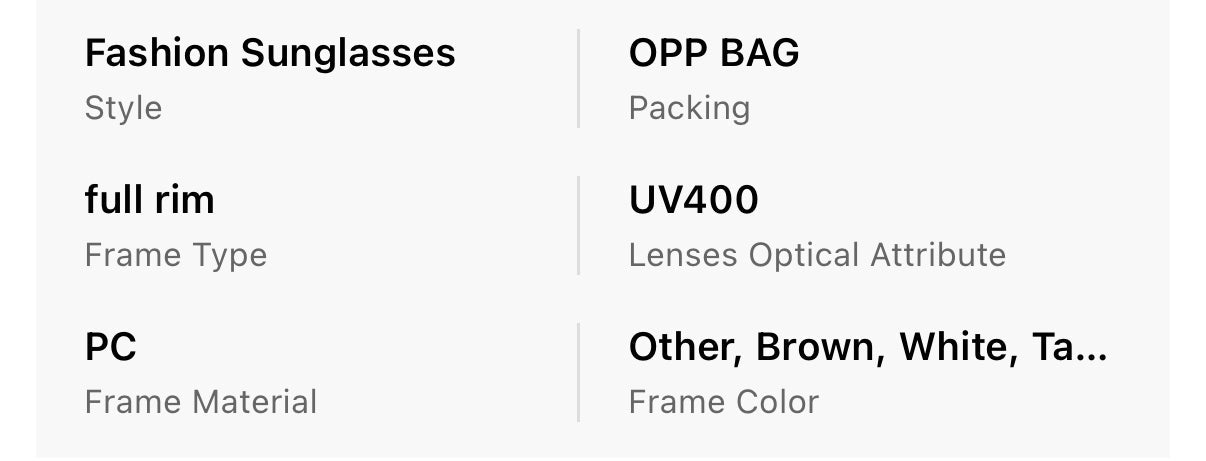Click the divider left of UV400

[579, 226]
